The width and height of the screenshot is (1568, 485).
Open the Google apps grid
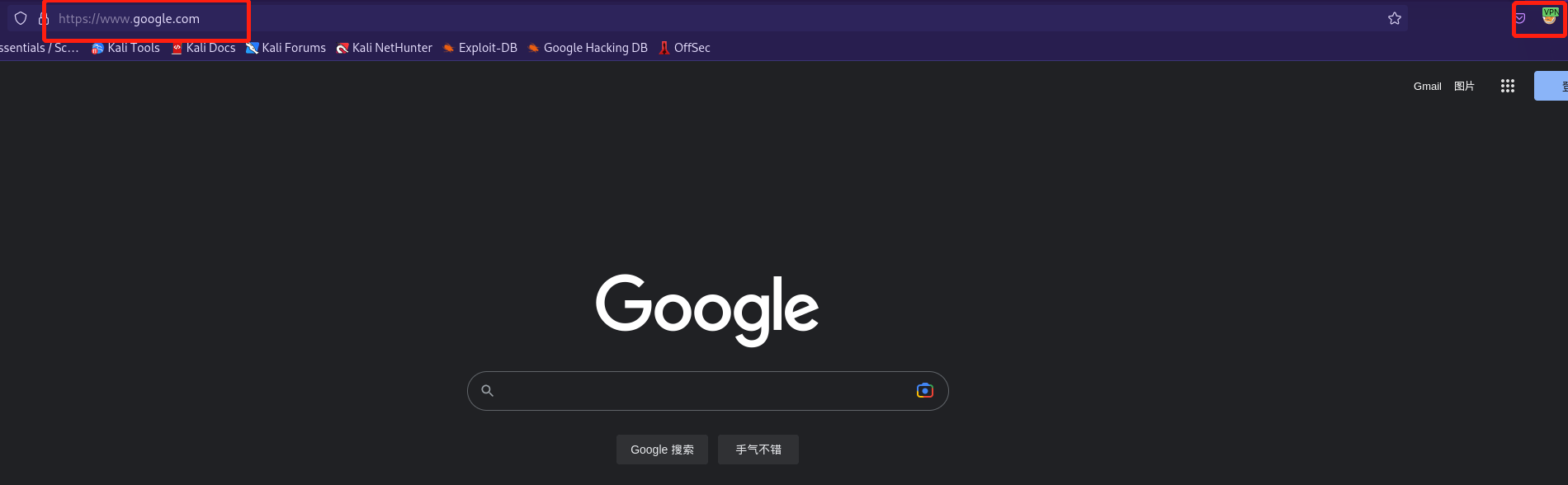[1508, 86]
